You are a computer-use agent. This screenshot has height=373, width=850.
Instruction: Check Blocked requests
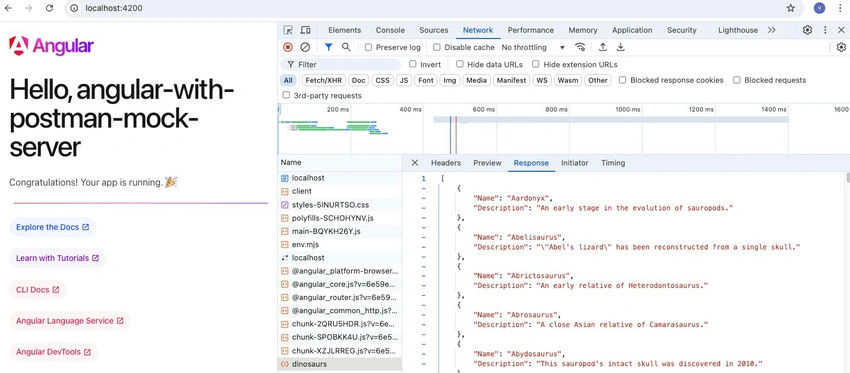[x=737, y=80]
